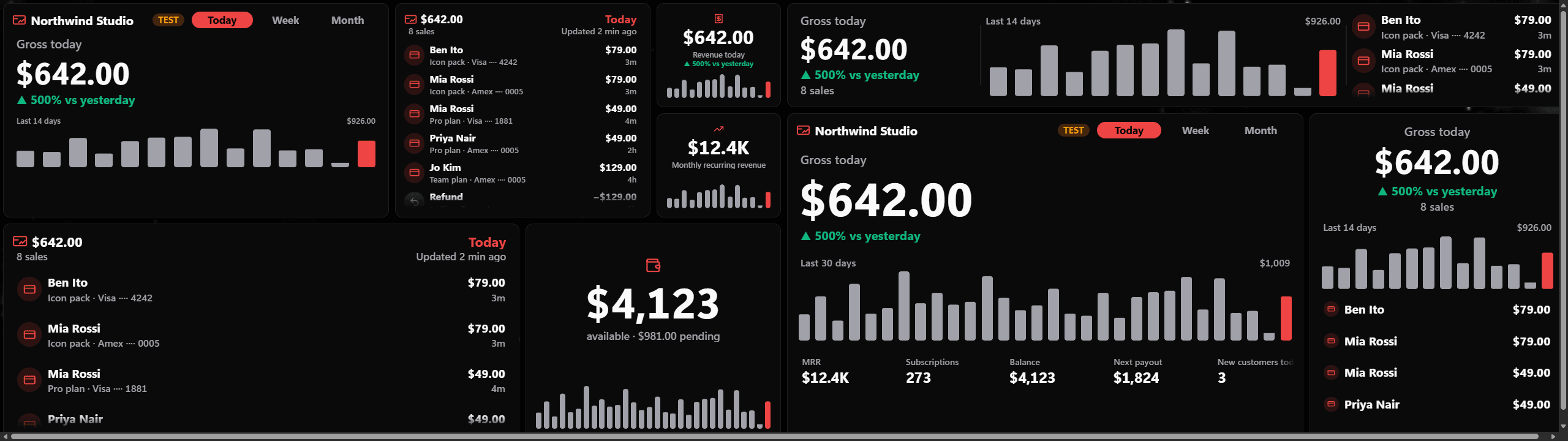Click the vertical scrollbar on the right edge

coord(1564,209)
